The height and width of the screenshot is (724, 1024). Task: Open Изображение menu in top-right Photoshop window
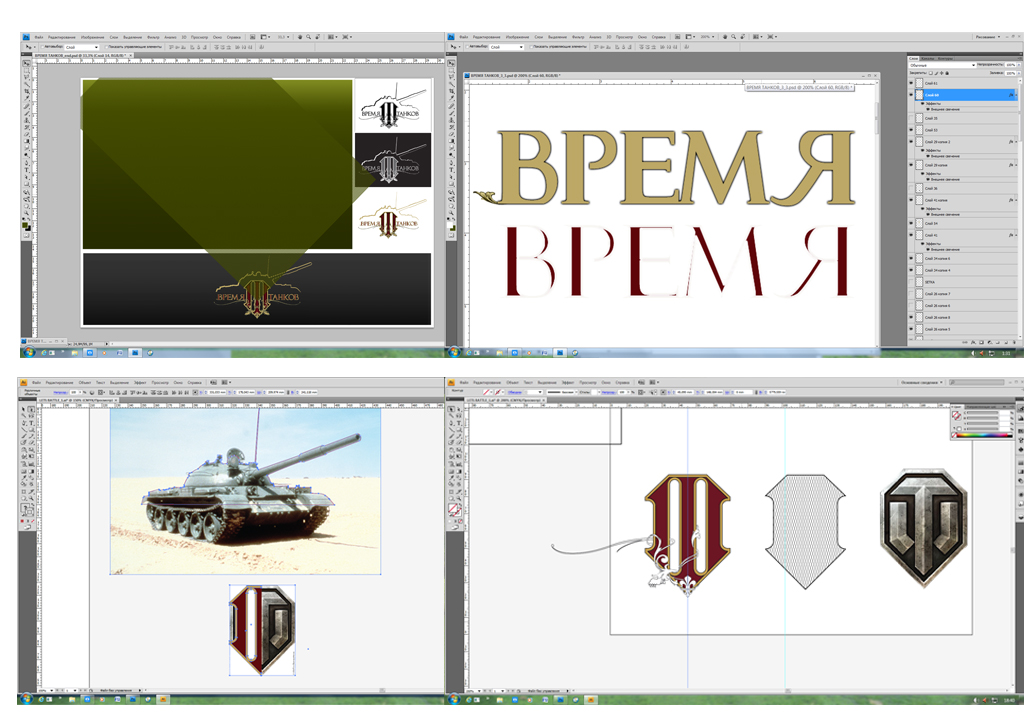point(517,37)
